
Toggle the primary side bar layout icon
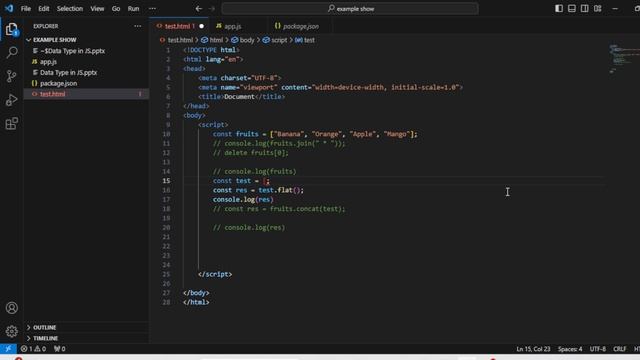click(x=559, y=9)
